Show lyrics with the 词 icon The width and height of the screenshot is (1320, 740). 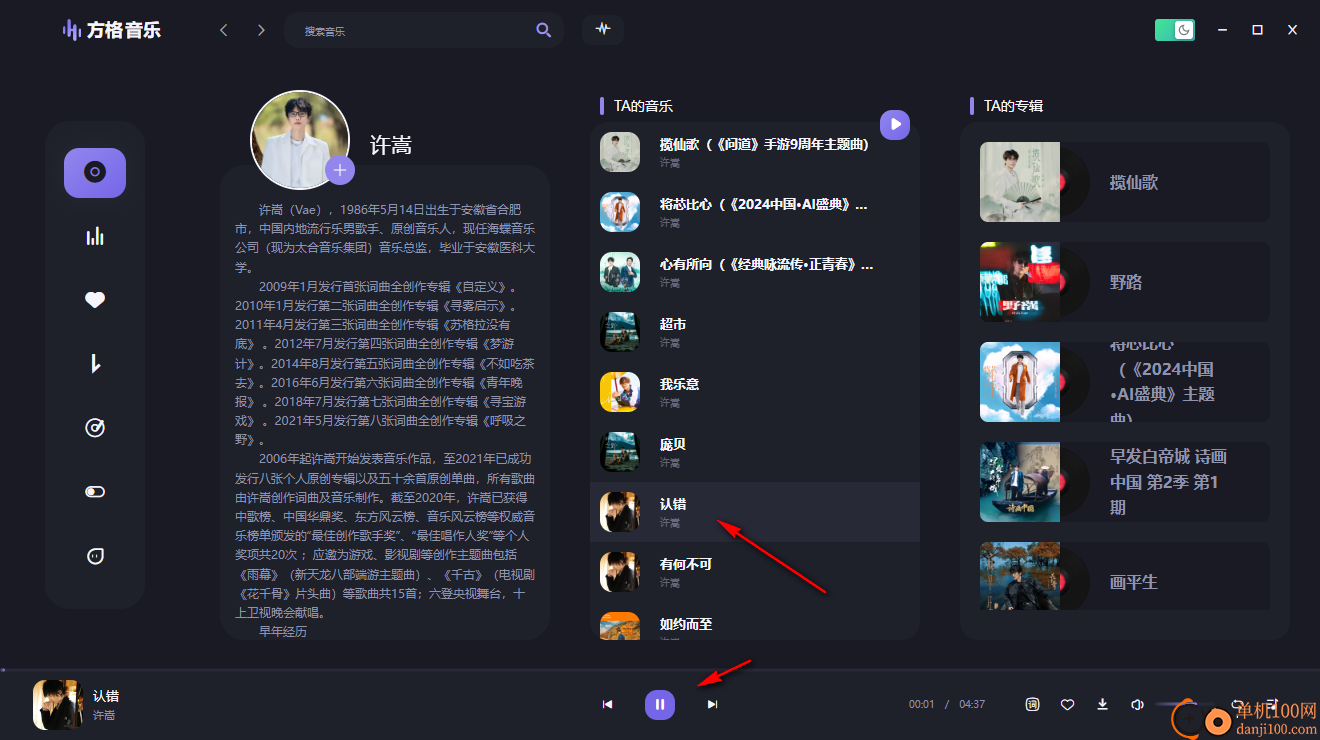click(1032, 704)
